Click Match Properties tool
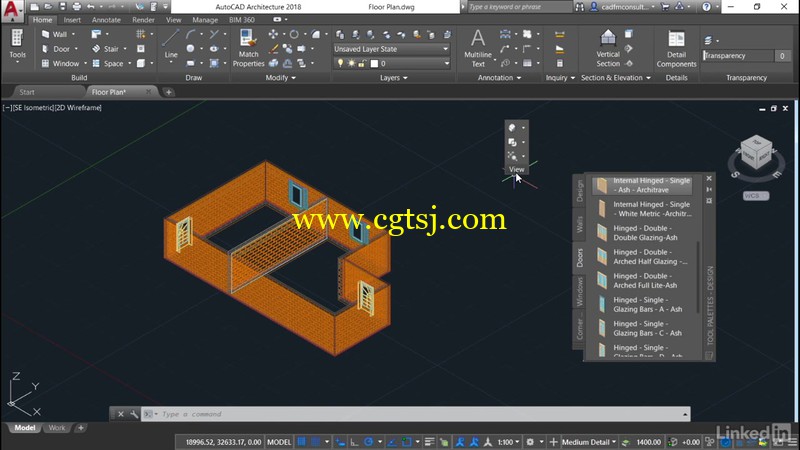 248,48
